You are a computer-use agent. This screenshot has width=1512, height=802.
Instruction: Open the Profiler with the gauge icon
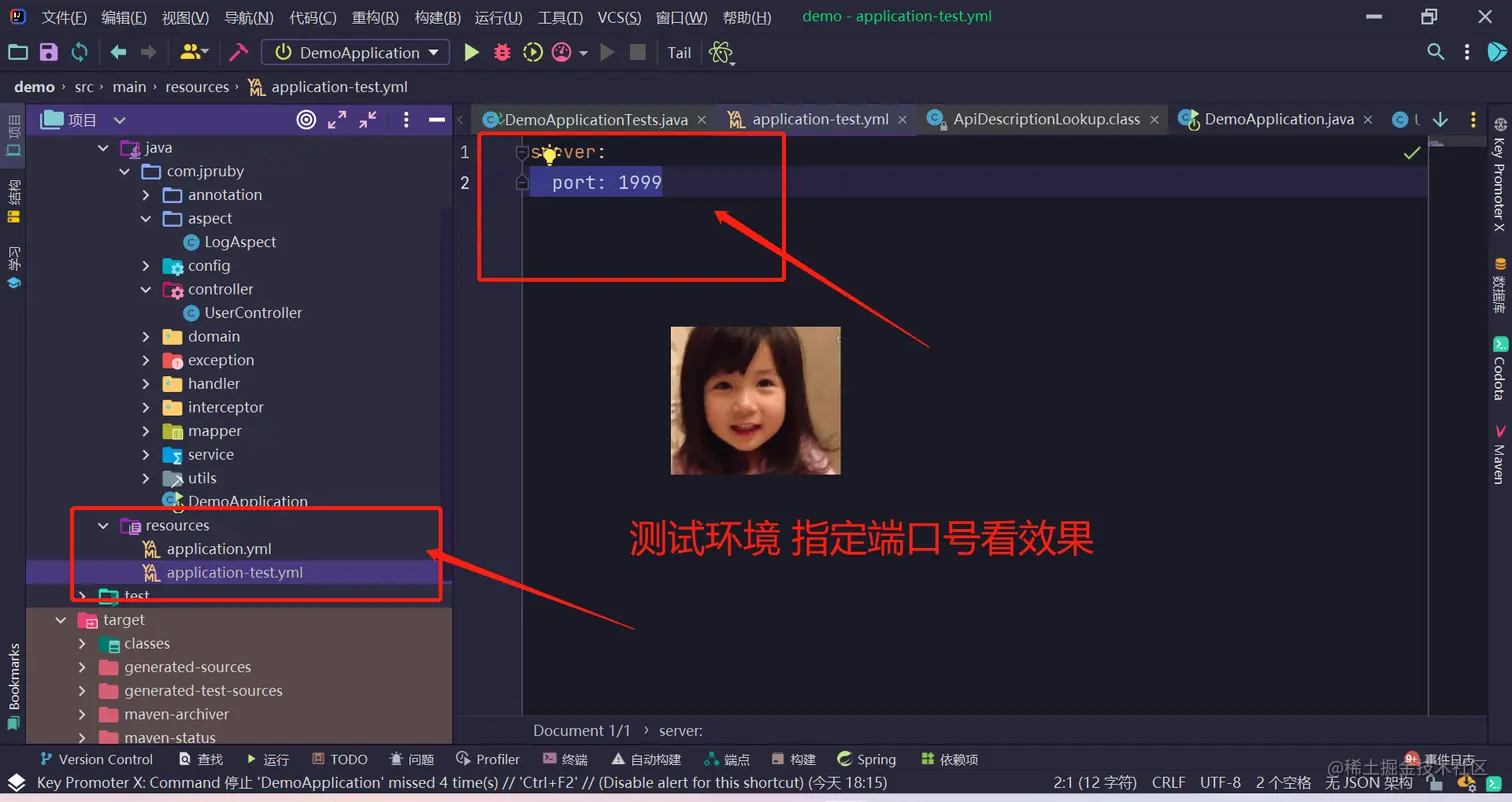click(562, 52)
